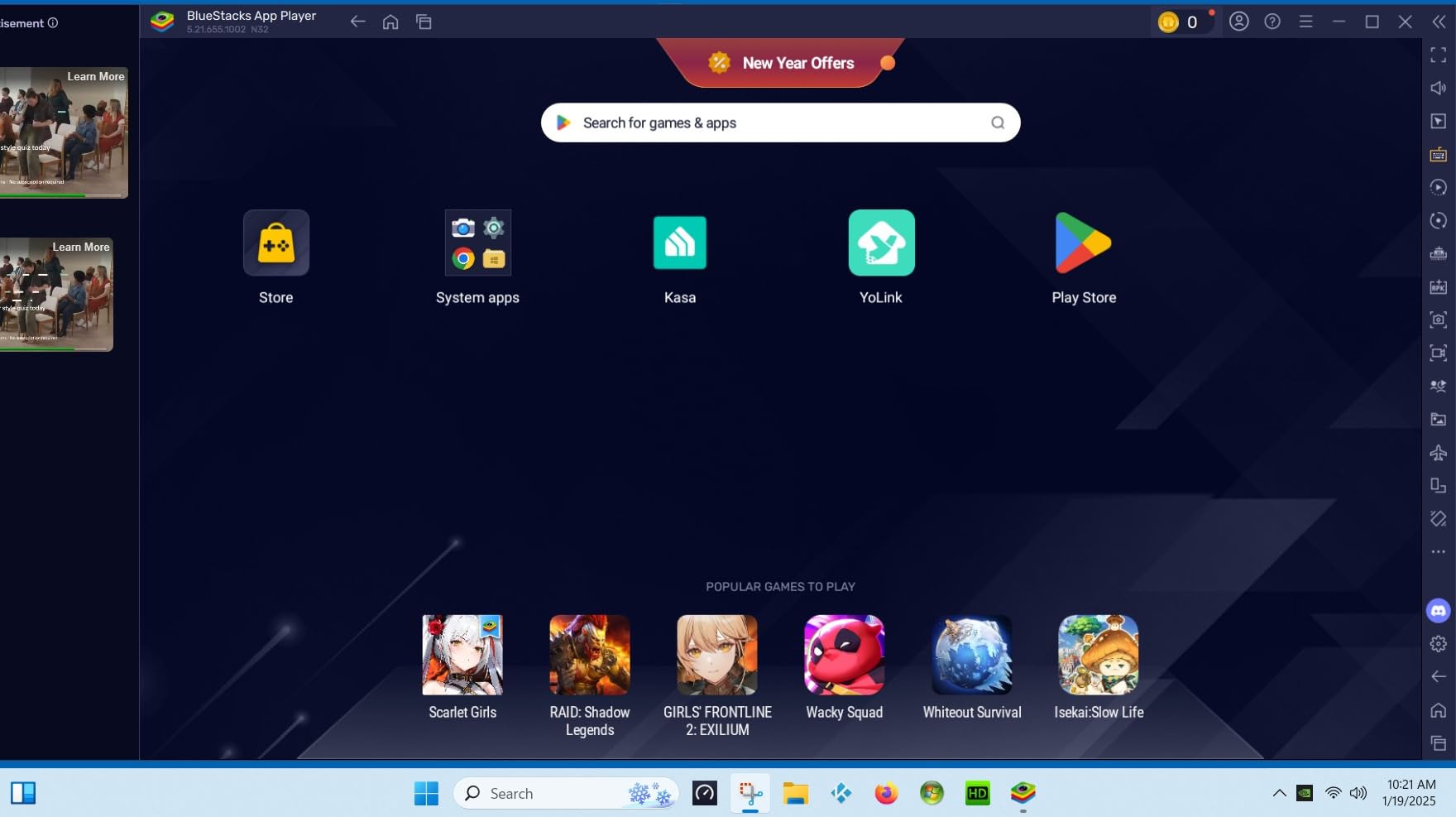Open the BlueStacks Store app
The width and height of the screenshot is (1456, 817).
point(276,243)
